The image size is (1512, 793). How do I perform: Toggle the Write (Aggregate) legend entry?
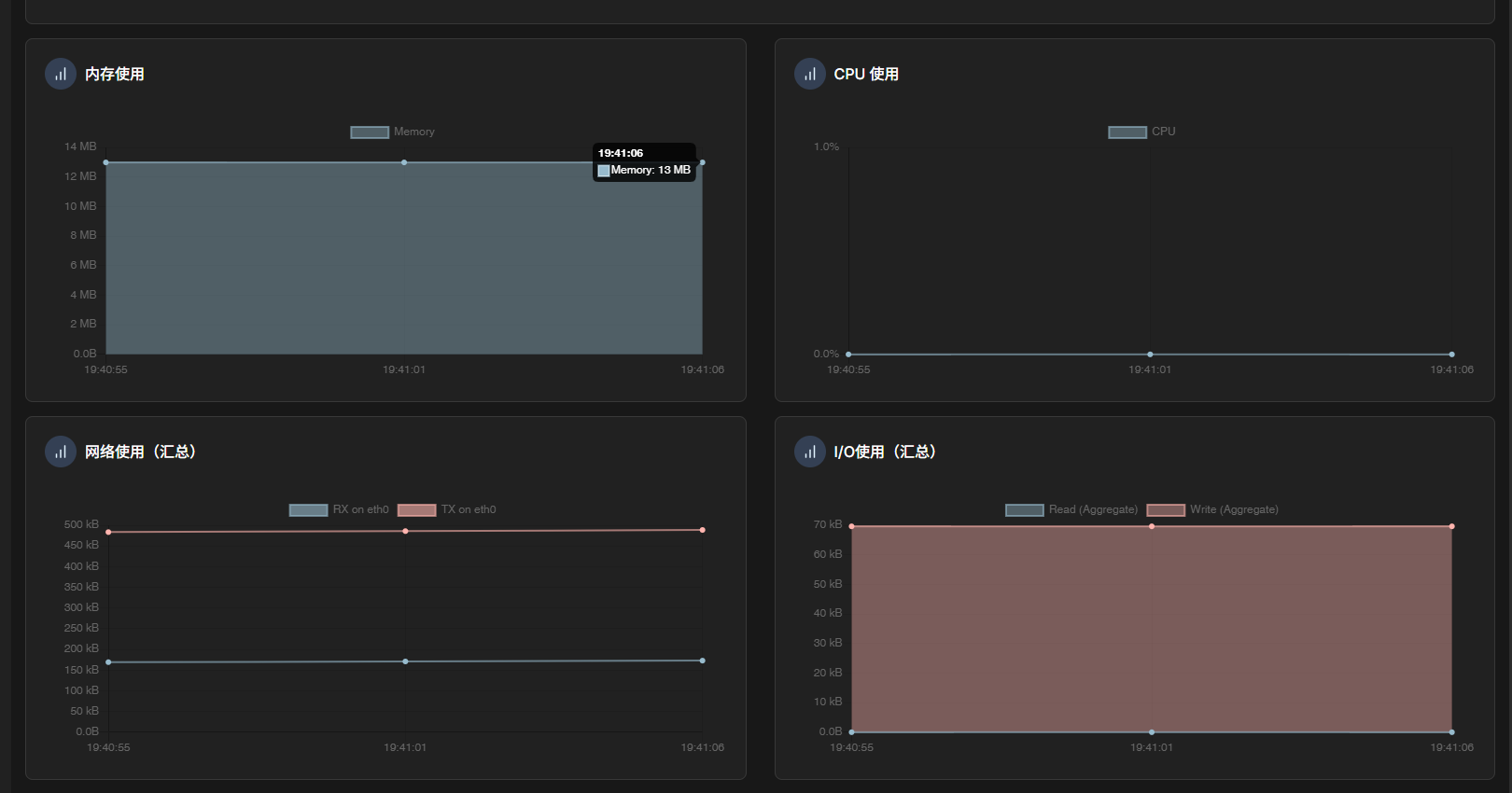click(x=1212, y=509)
